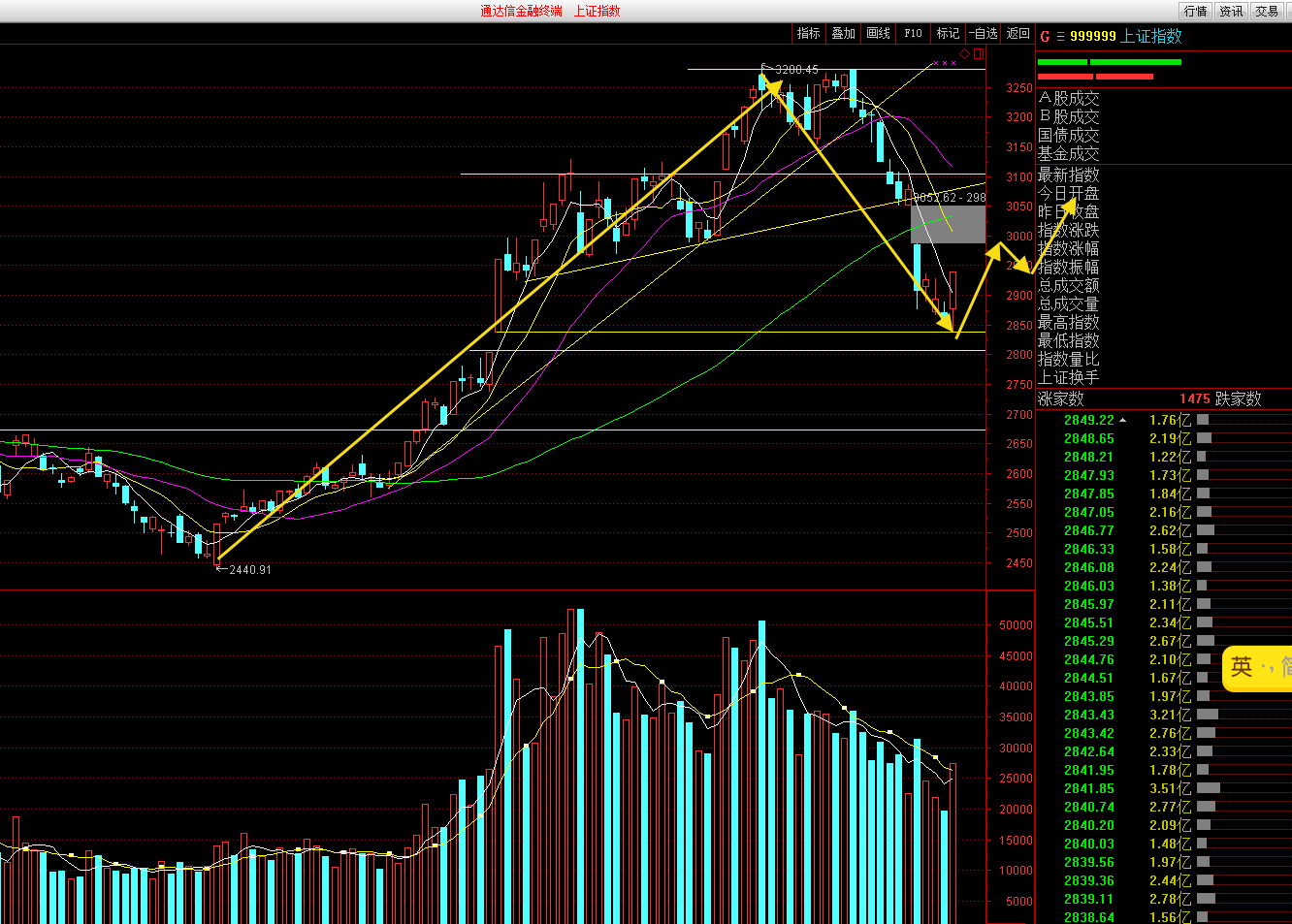
Task: Select the 2845.51 tick row
Action: coord(1164,622)
